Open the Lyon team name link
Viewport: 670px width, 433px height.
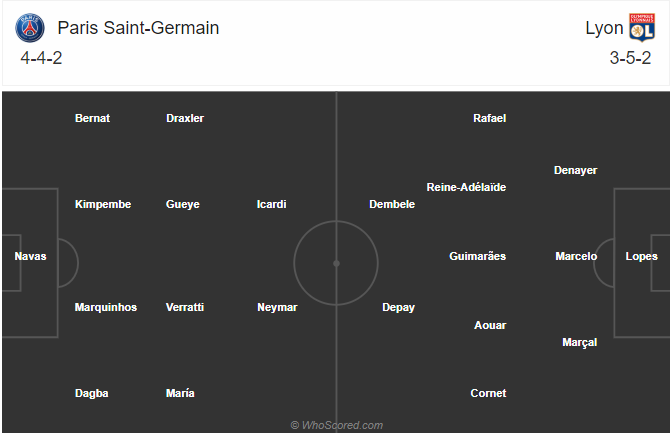coord(604,28)
